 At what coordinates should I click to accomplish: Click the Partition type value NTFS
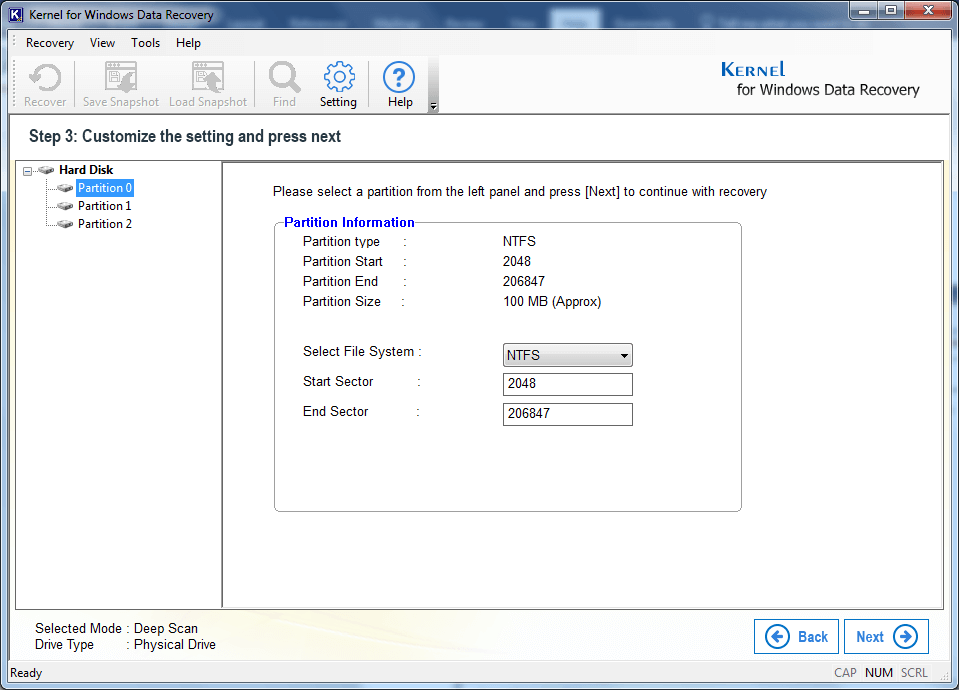519,242
